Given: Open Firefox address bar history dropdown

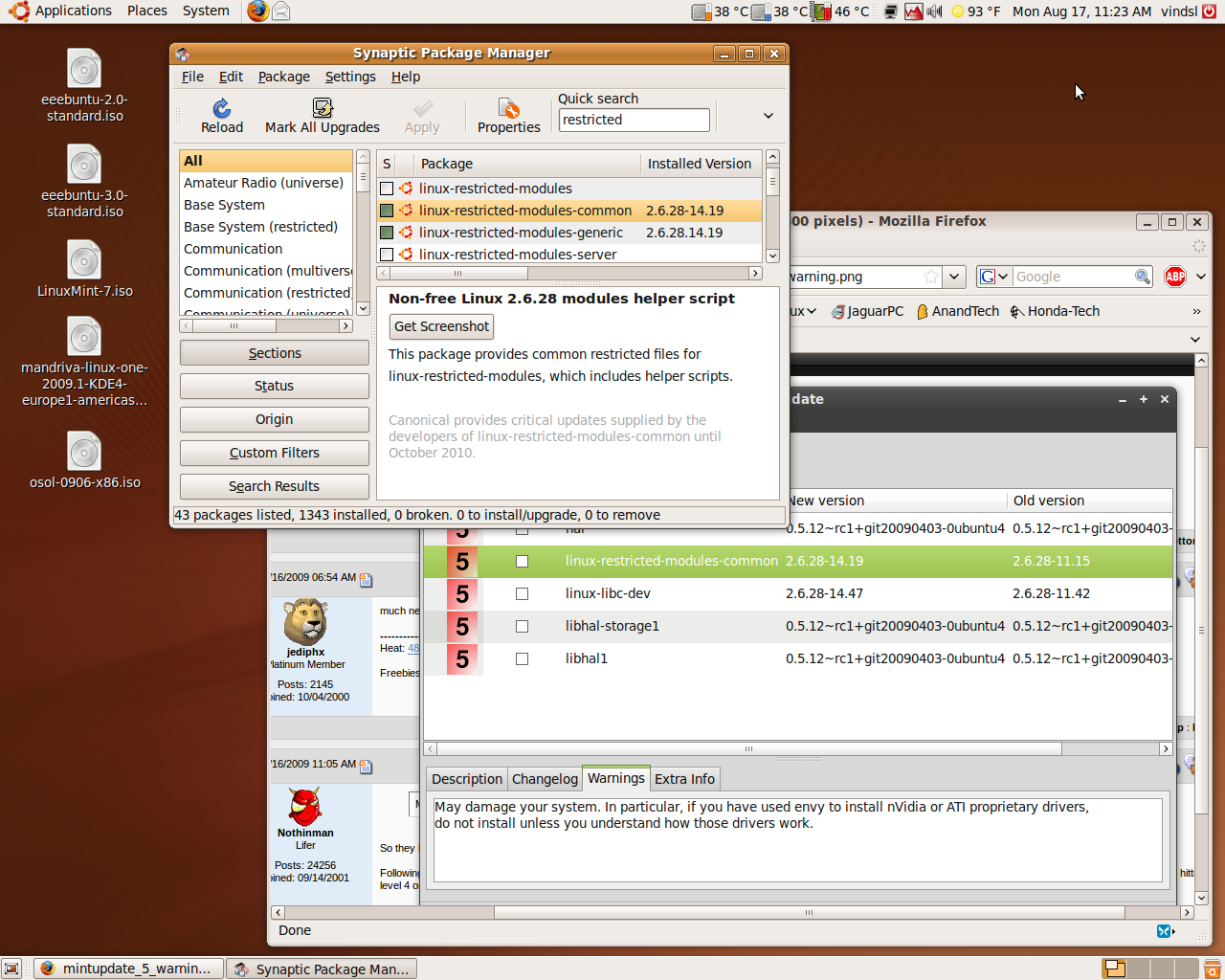Looking at the screenshot, I should [953, 277].
